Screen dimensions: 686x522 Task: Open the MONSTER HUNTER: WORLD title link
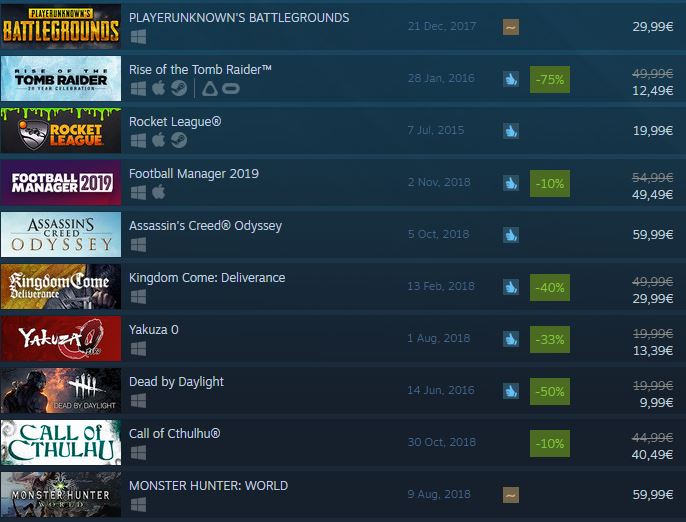click(208, 486)
